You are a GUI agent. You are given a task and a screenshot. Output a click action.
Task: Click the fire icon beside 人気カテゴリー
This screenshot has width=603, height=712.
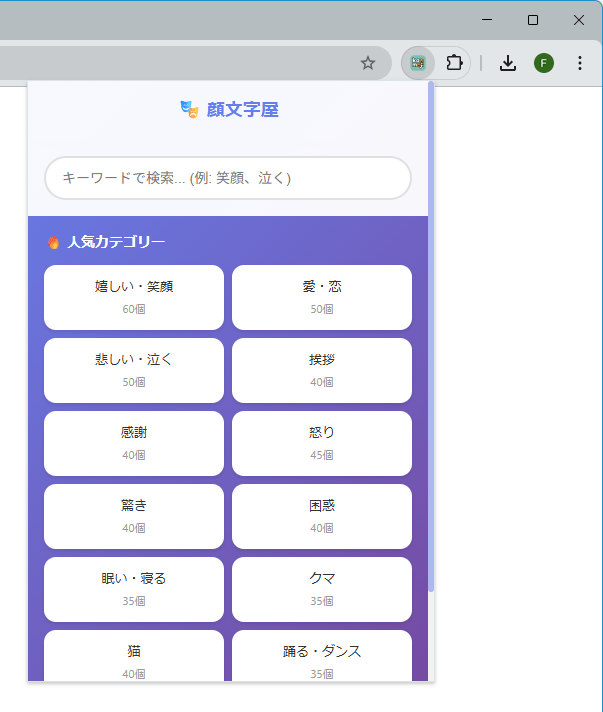54,242
